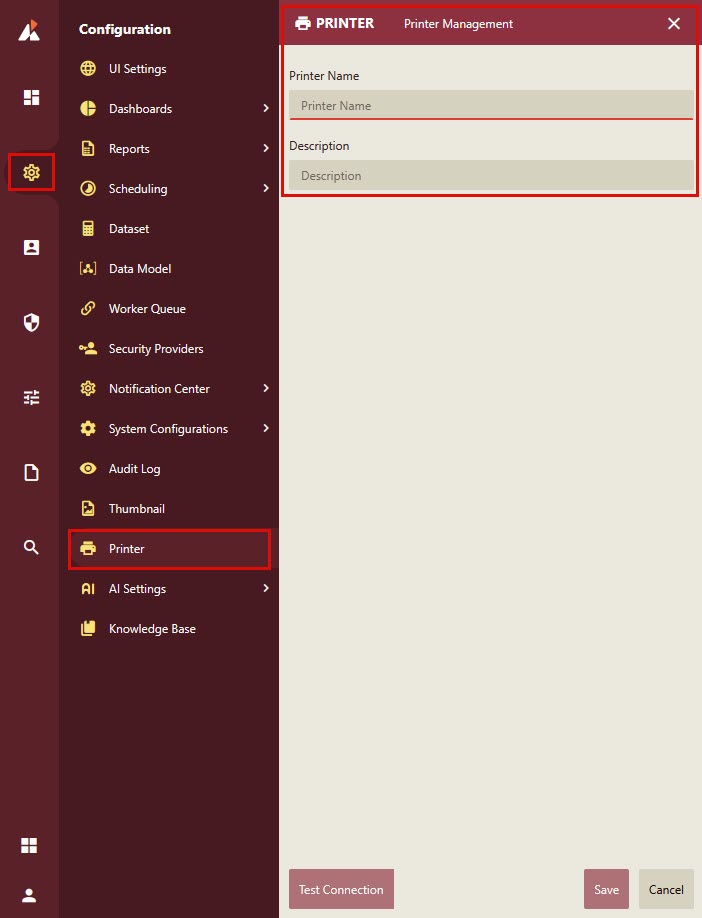
Task: Open the security shield icon in rail
Action: tap(31, 322)
